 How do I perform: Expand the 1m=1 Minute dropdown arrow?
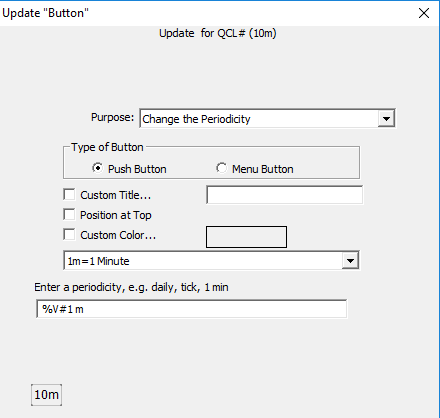point(350,261)
